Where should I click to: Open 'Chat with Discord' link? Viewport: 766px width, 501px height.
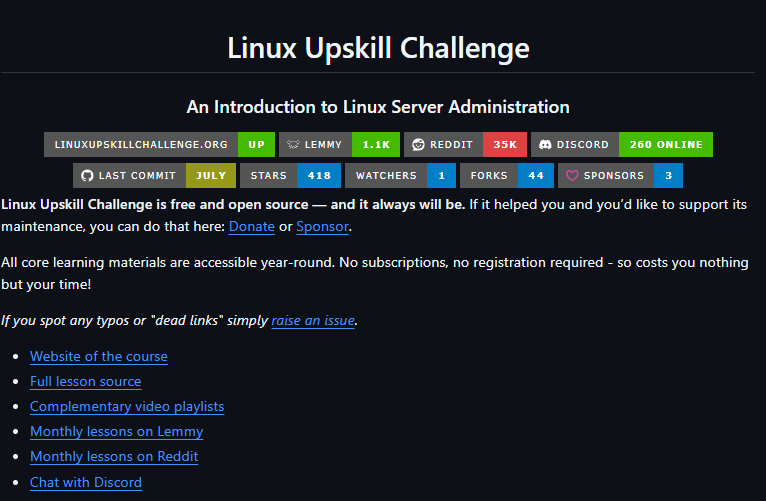point(86,482)
